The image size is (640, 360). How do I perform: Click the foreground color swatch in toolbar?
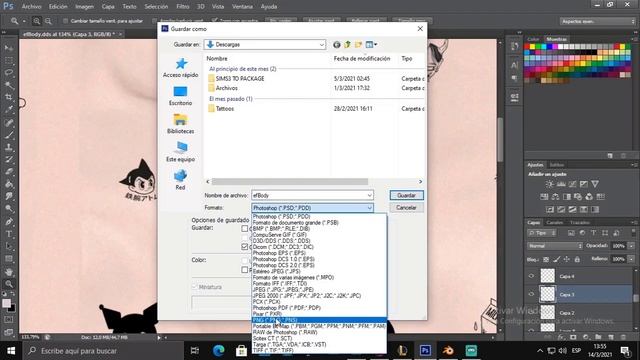pyautogui.click(x=6, y=303)
